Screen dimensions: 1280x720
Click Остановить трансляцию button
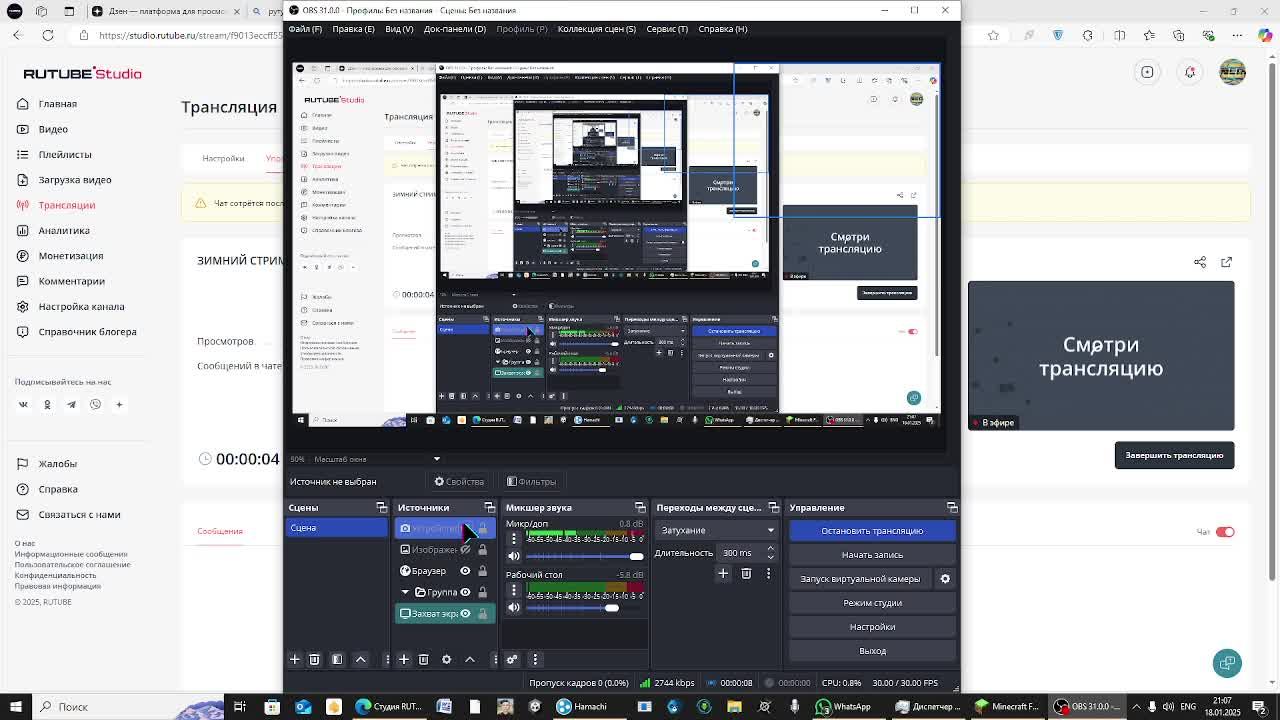point(872,531)
